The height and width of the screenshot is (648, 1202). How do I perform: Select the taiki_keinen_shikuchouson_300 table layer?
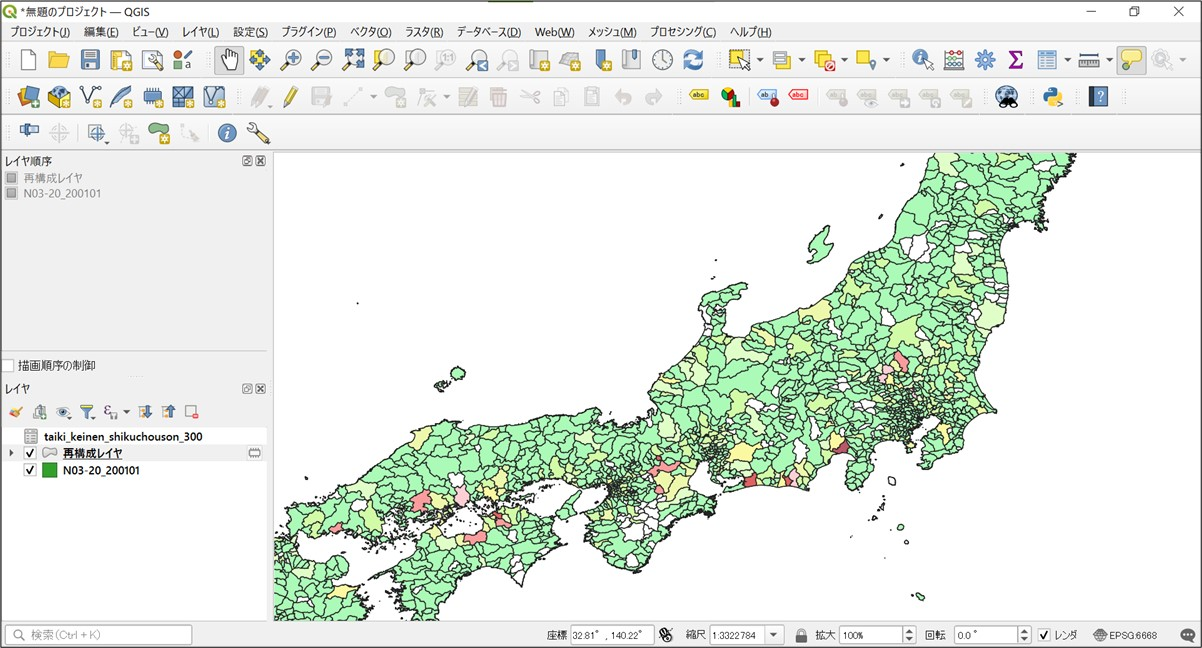pos(122,436)
